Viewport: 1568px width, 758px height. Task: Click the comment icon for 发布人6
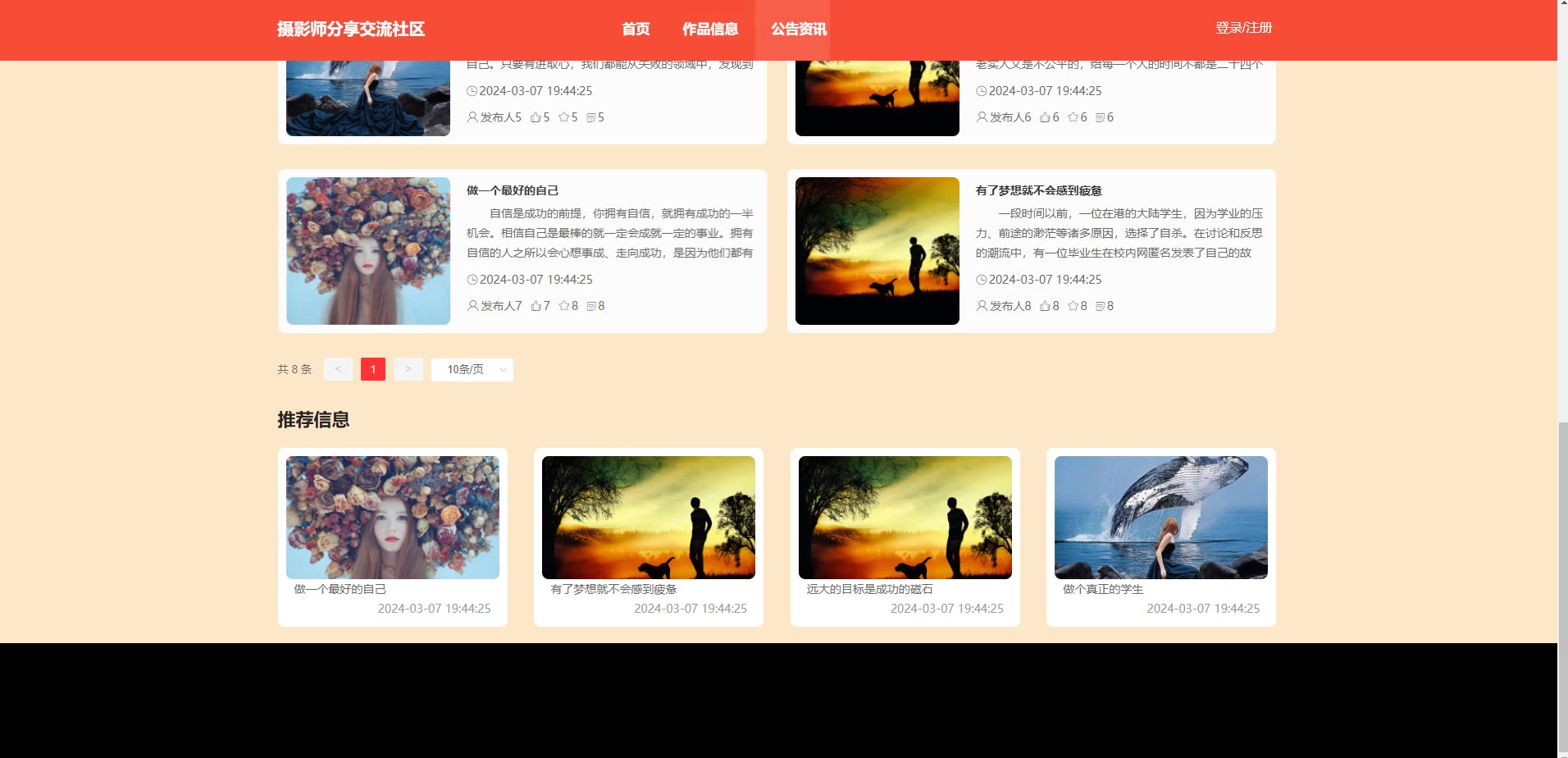click(1100, 117)
